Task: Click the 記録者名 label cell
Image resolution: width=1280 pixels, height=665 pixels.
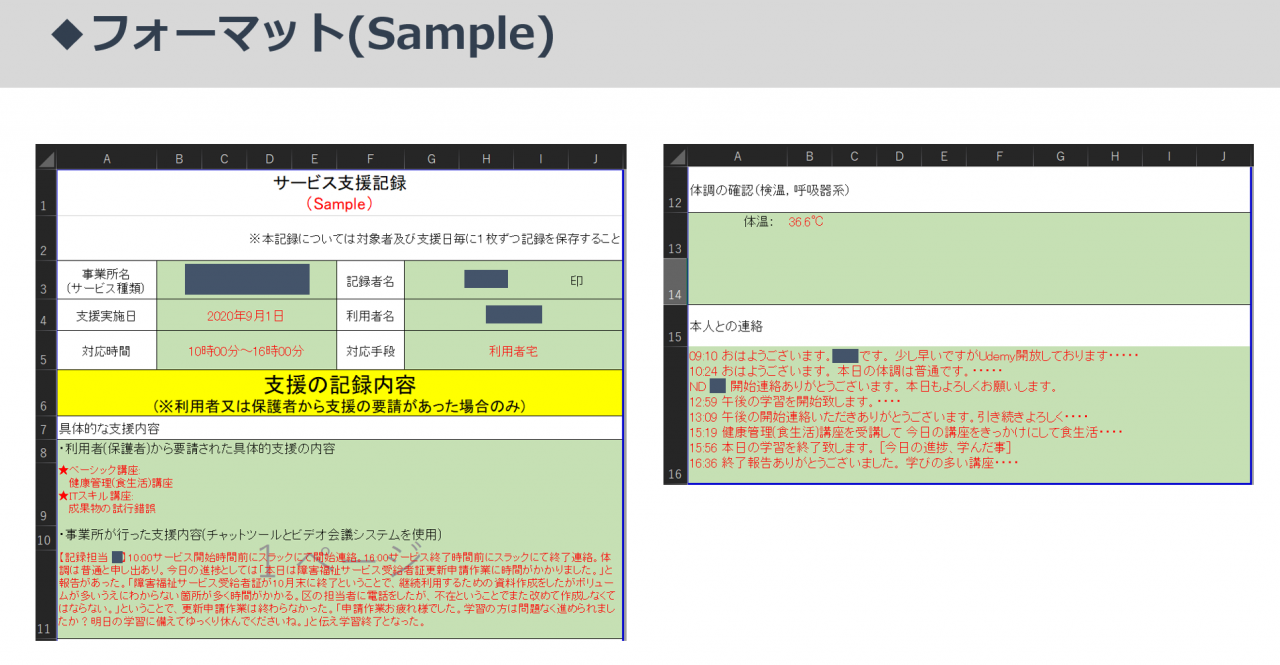Action: pos(370,281)
